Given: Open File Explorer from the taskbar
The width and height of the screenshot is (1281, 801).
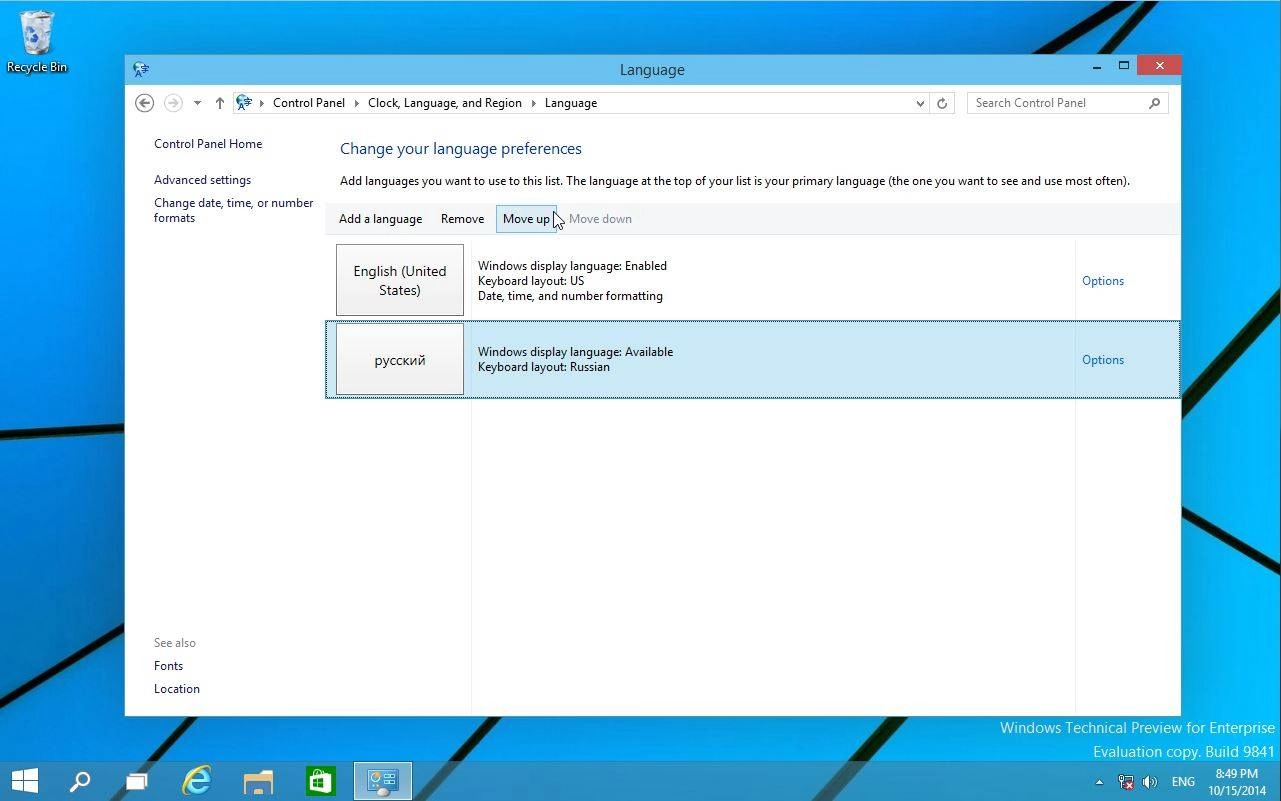Looking at the screenshot, I should coord(258,781).
